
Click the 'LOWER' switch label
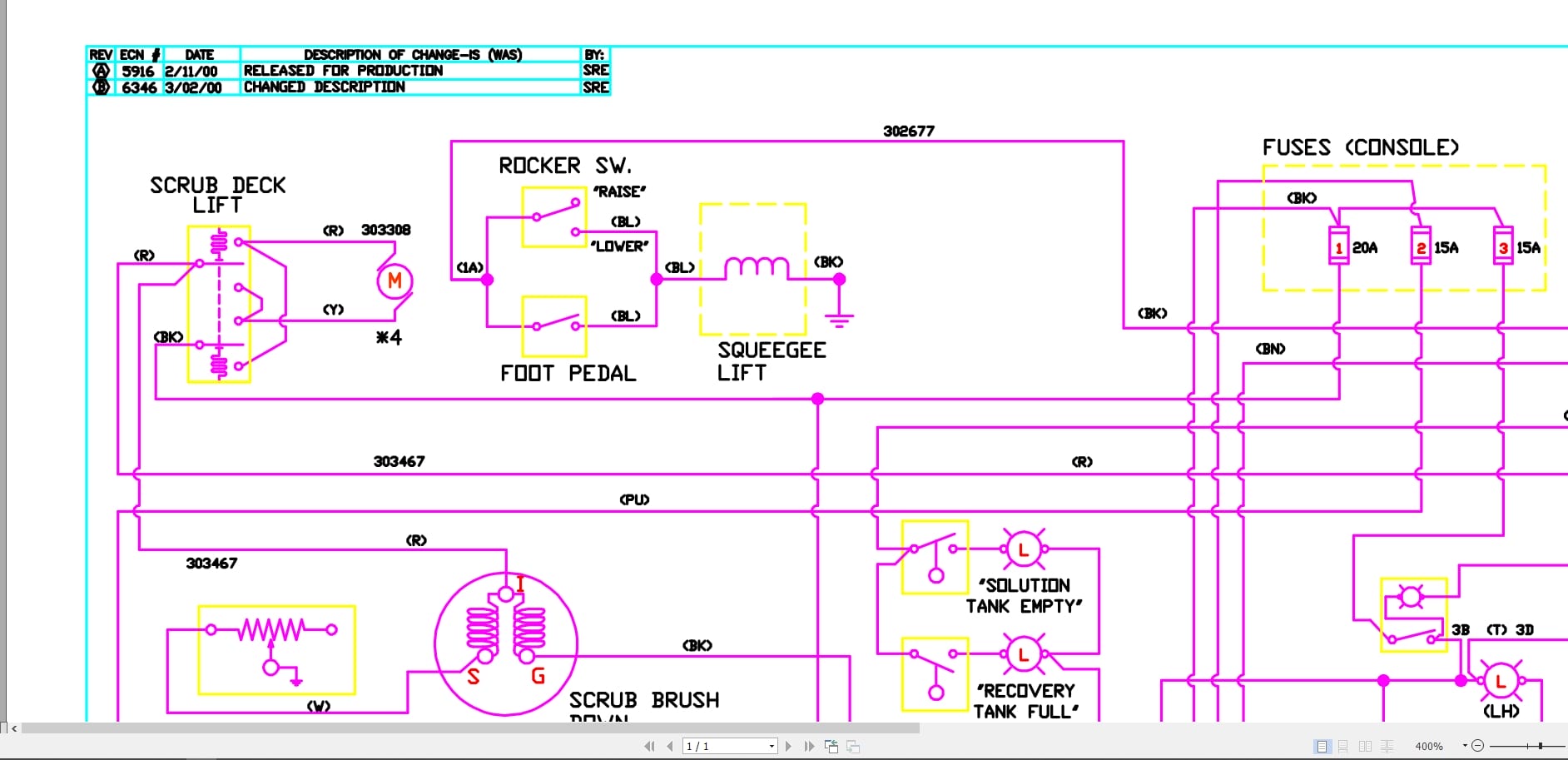tap(618, 246)
